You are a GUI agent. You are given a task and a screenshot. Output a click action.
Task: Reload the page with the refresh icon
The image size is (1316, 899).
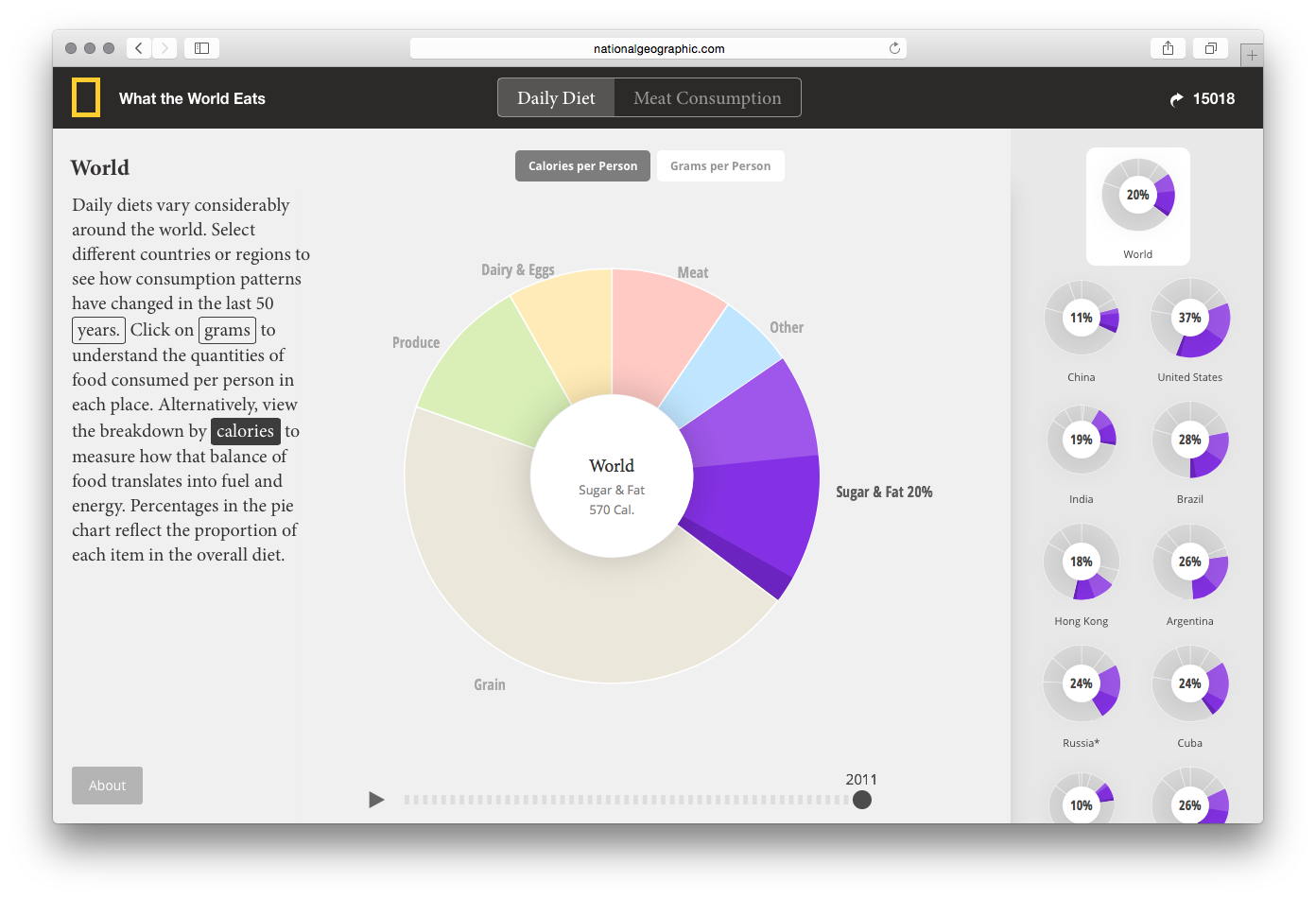[894, 48]
